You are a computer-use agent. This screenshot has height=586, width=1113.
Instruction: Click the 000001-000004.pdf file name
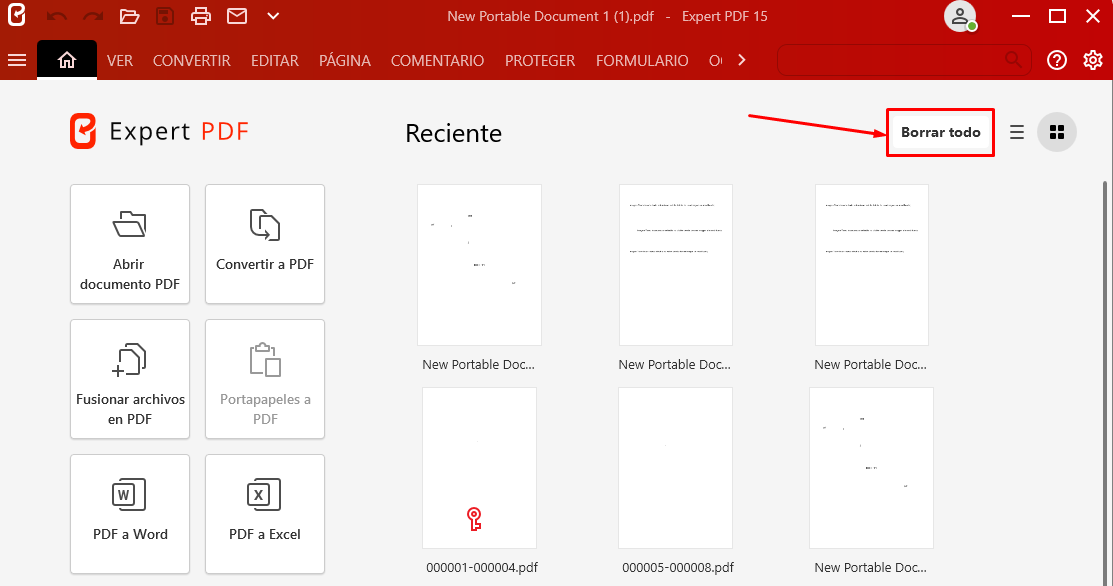482,568
